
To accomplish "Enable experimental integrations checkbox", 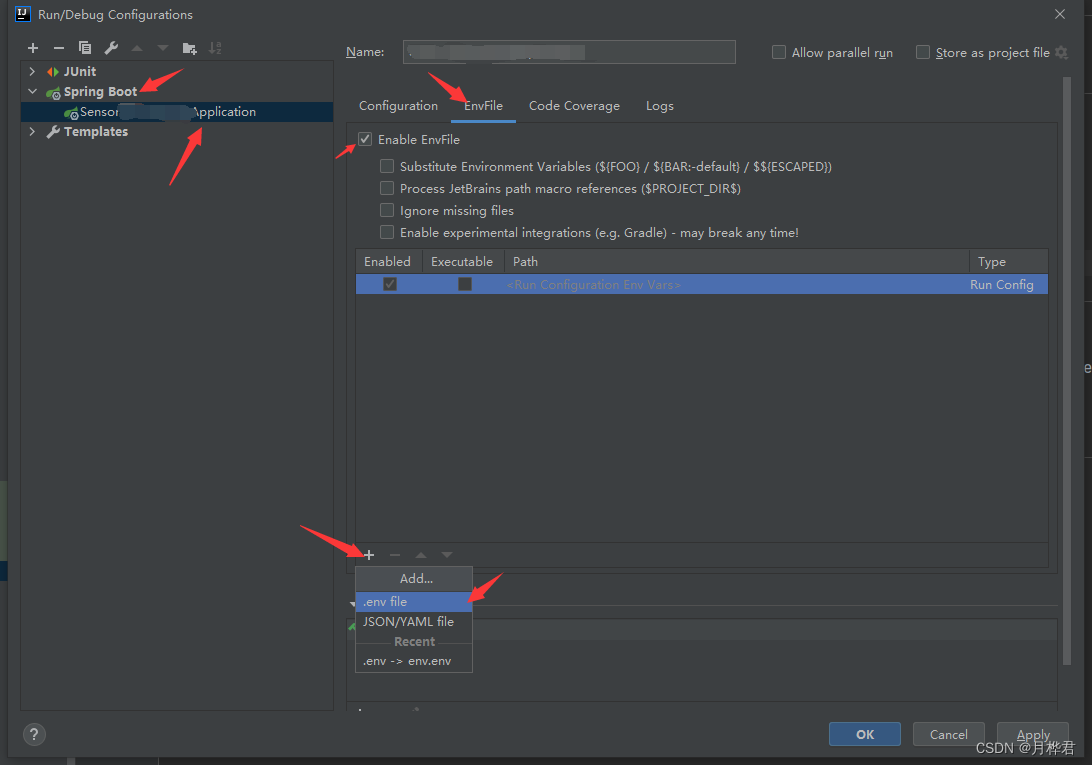I will click(387, 232).
